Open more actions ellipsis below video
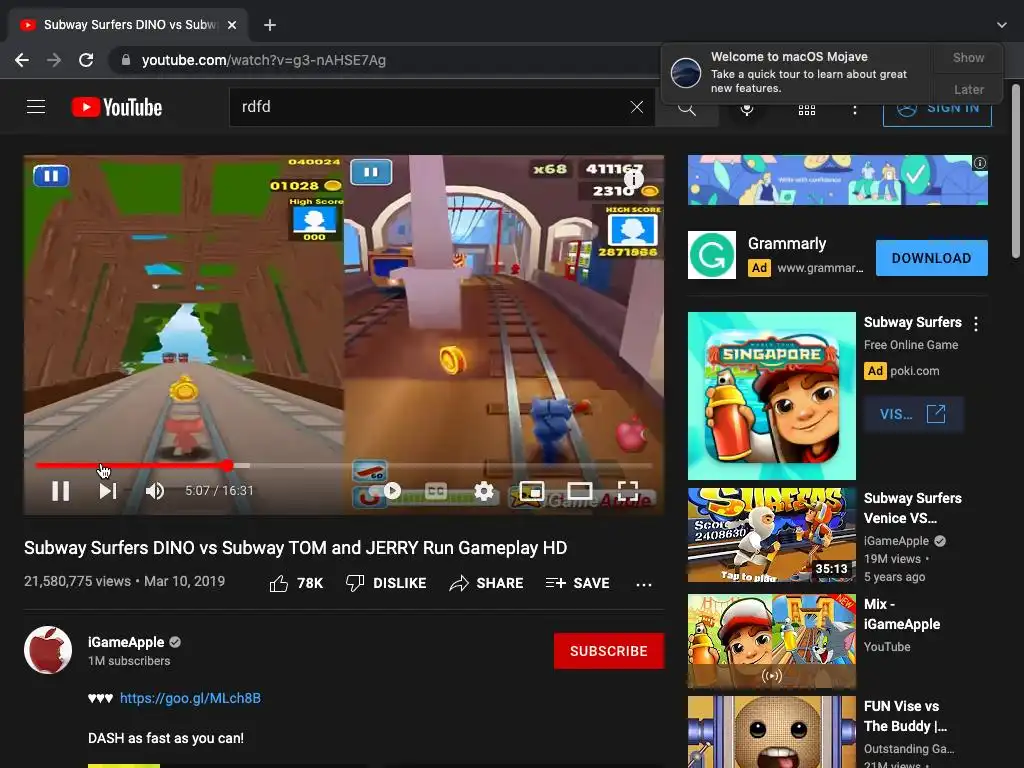 (x=644, y=584)
